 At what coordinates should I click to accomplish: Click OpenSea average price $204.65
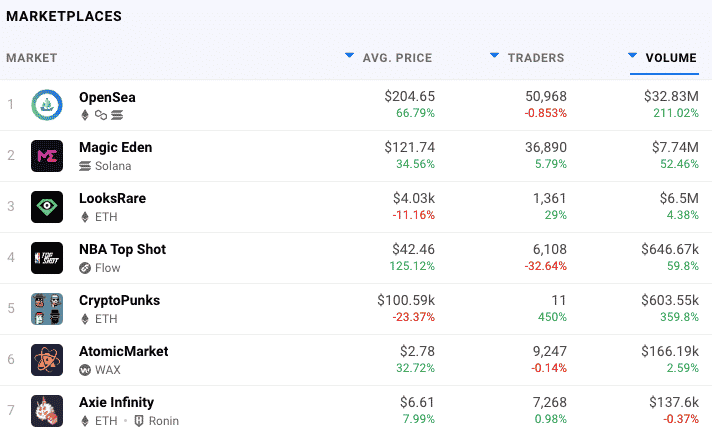coord(410,96)
